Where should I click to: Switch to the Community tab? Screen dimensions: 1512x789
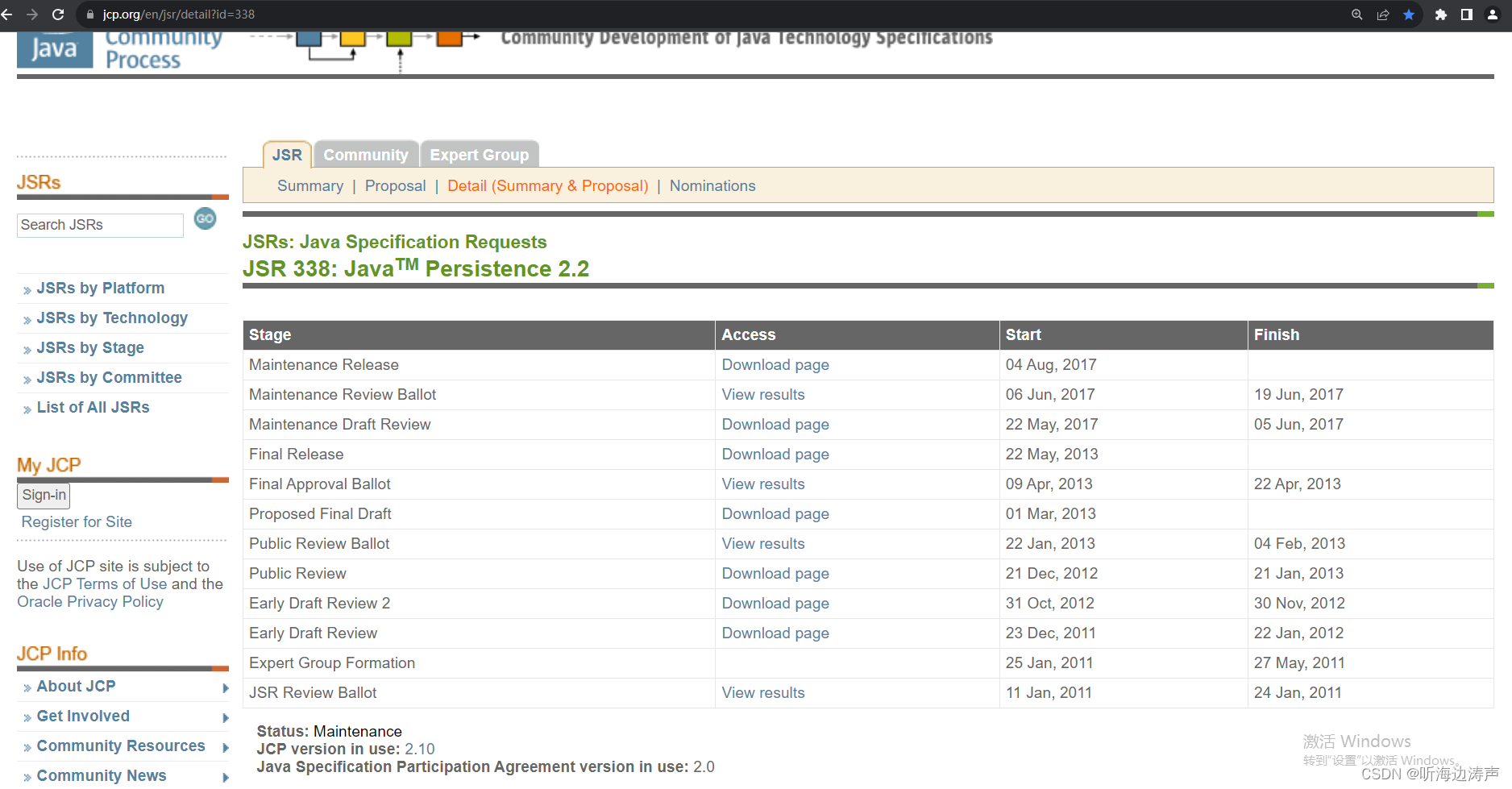click(366, 154)
